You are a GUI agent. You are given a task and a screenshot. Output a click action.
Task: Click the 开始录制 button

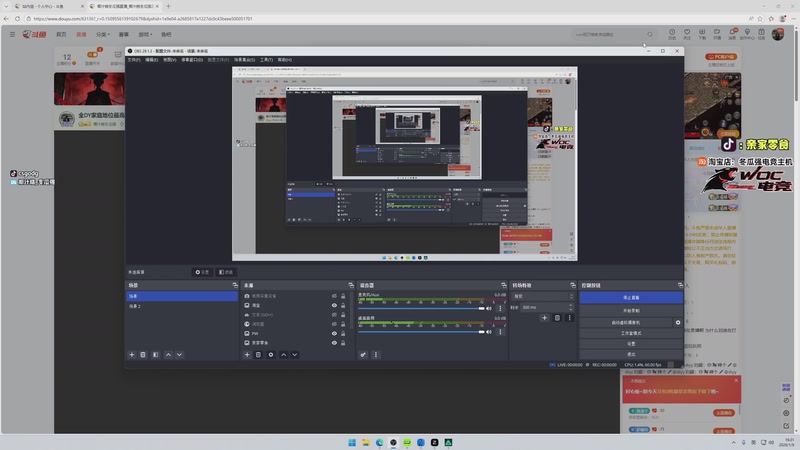pos(631,310)
